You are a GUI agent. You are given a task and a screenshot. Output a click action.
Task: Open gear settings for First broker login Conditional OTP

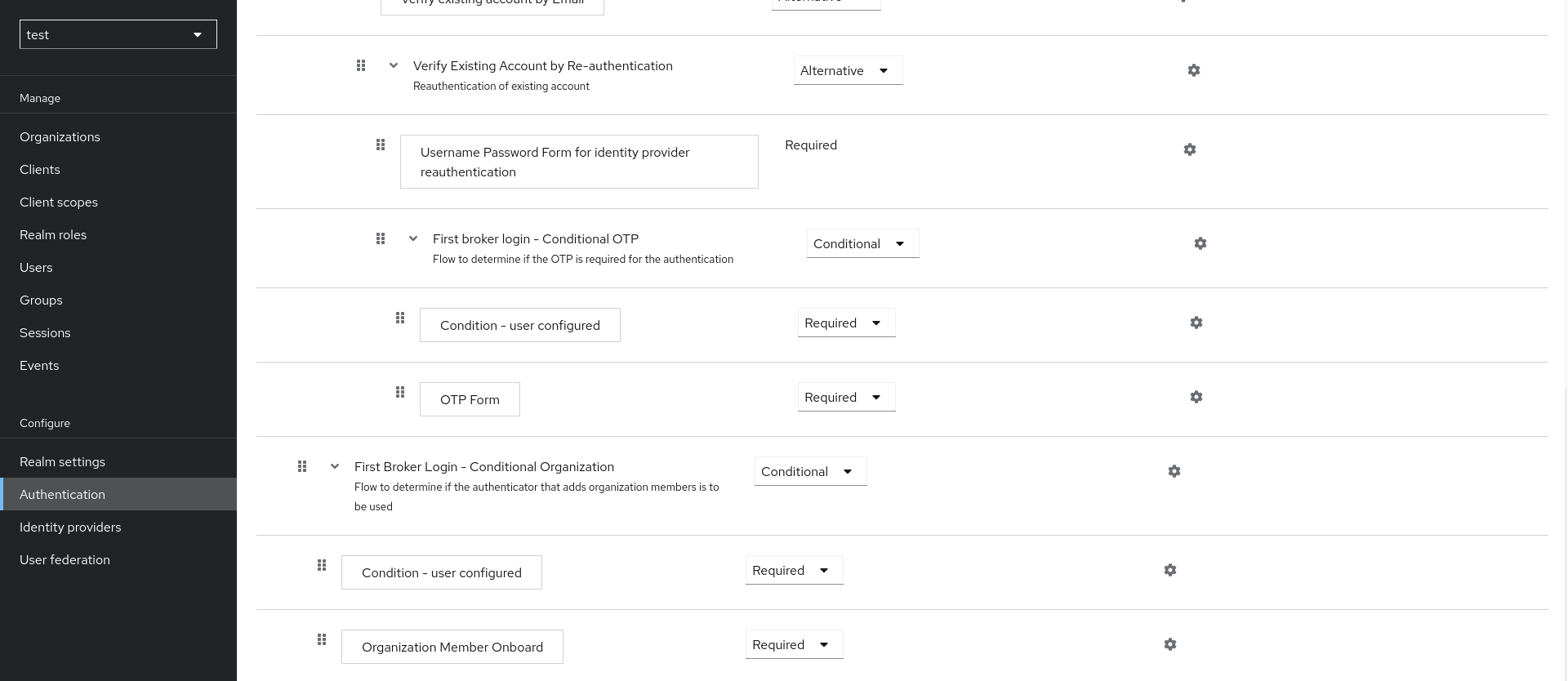(x=1200, y=243)
